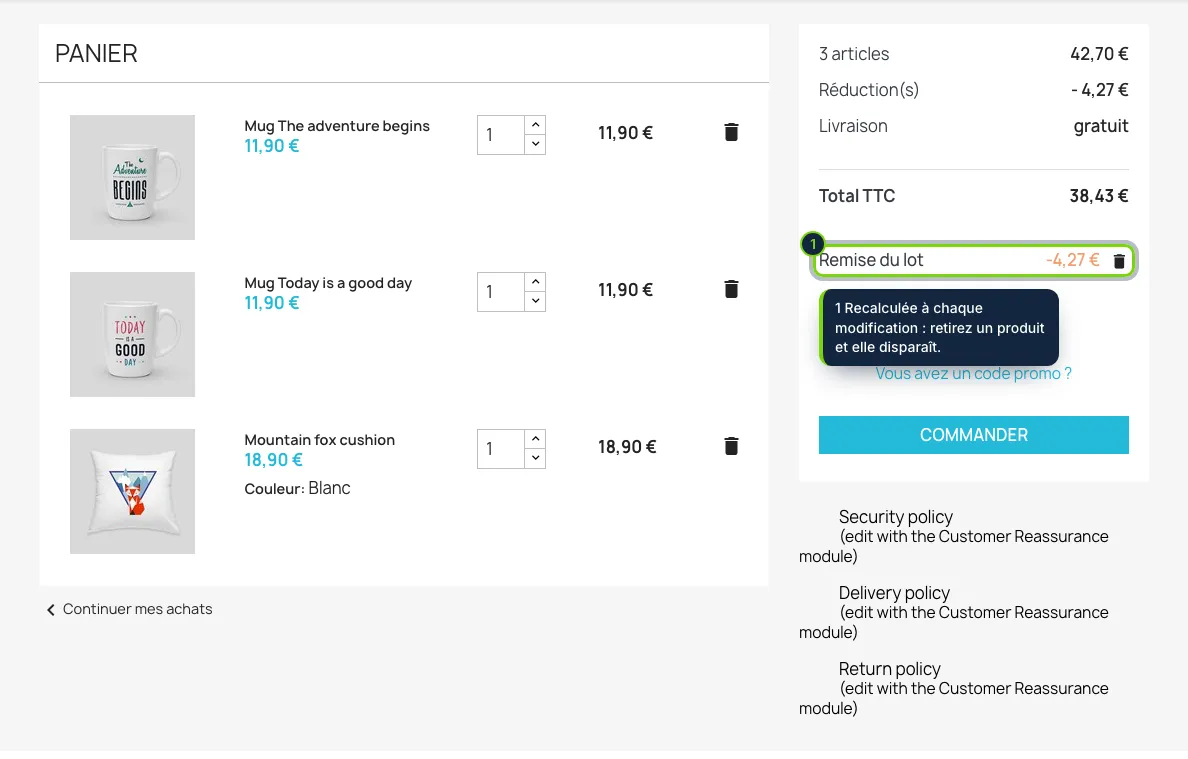Decrease quantity of Mug Today is a good day
The width and height of the screenshot is (1188, 759).
point(535,301)
